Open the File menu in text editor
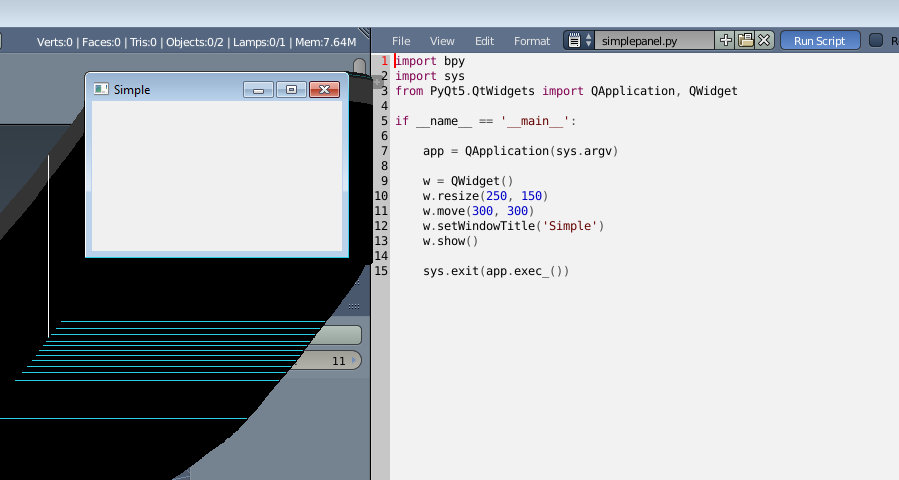The height and width of the screenshot is (480, 899). [401, 41]
